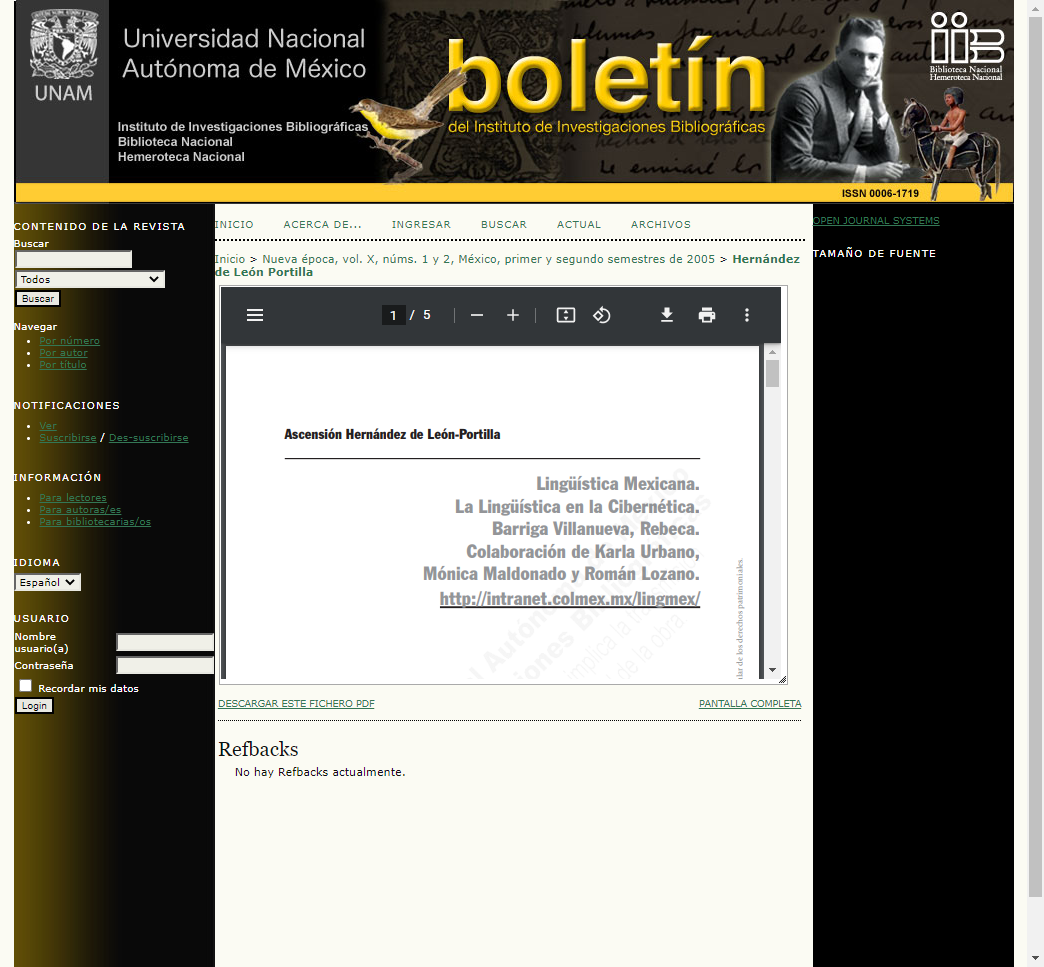Viewport: 1044px width, 967px height.
Task: Open the INICIO menu item
Action: point(234,224)
